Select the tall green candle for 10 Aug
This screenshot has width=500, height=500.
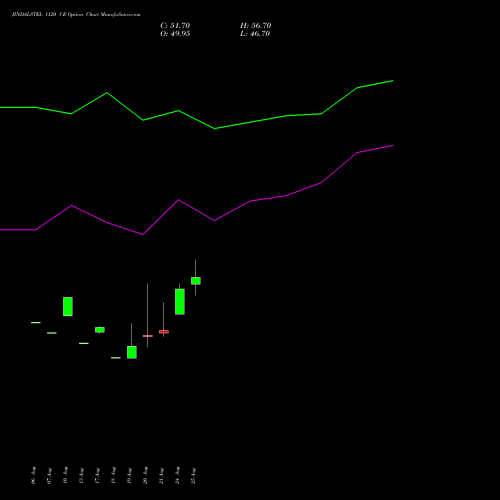[x=68, y=306]
